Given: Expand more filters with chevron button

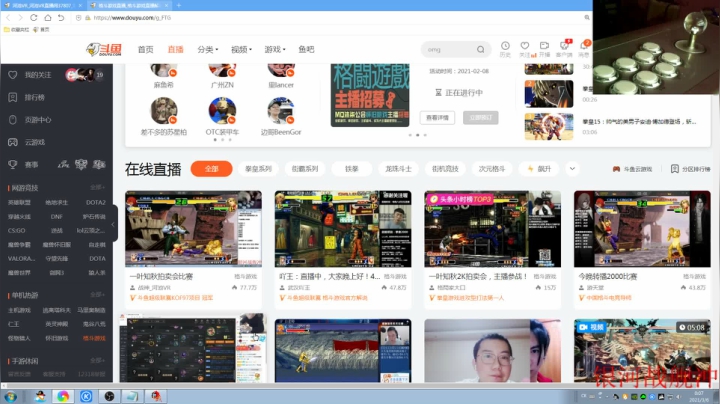Looking at the screenshot, I should 572,169.
